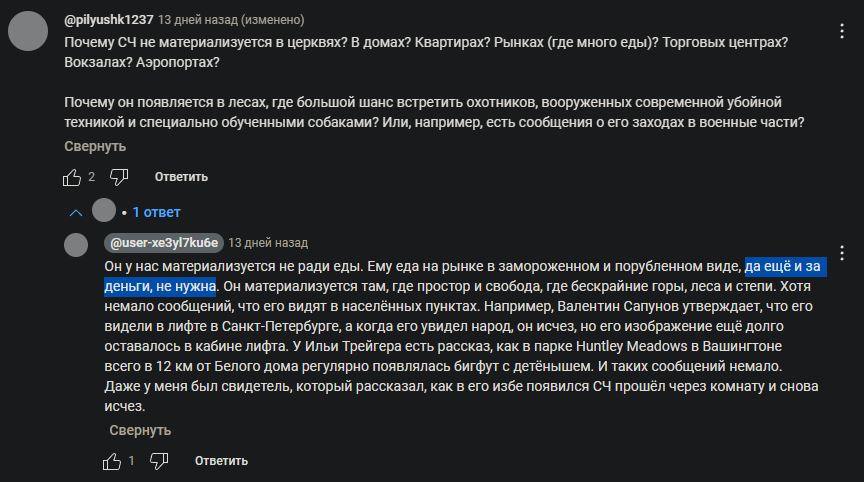Image resolution: width=864 pixels, height=482 pixels.
Task: Open the reply's '13 дней назад' timestamp
Action: point(268,243)
